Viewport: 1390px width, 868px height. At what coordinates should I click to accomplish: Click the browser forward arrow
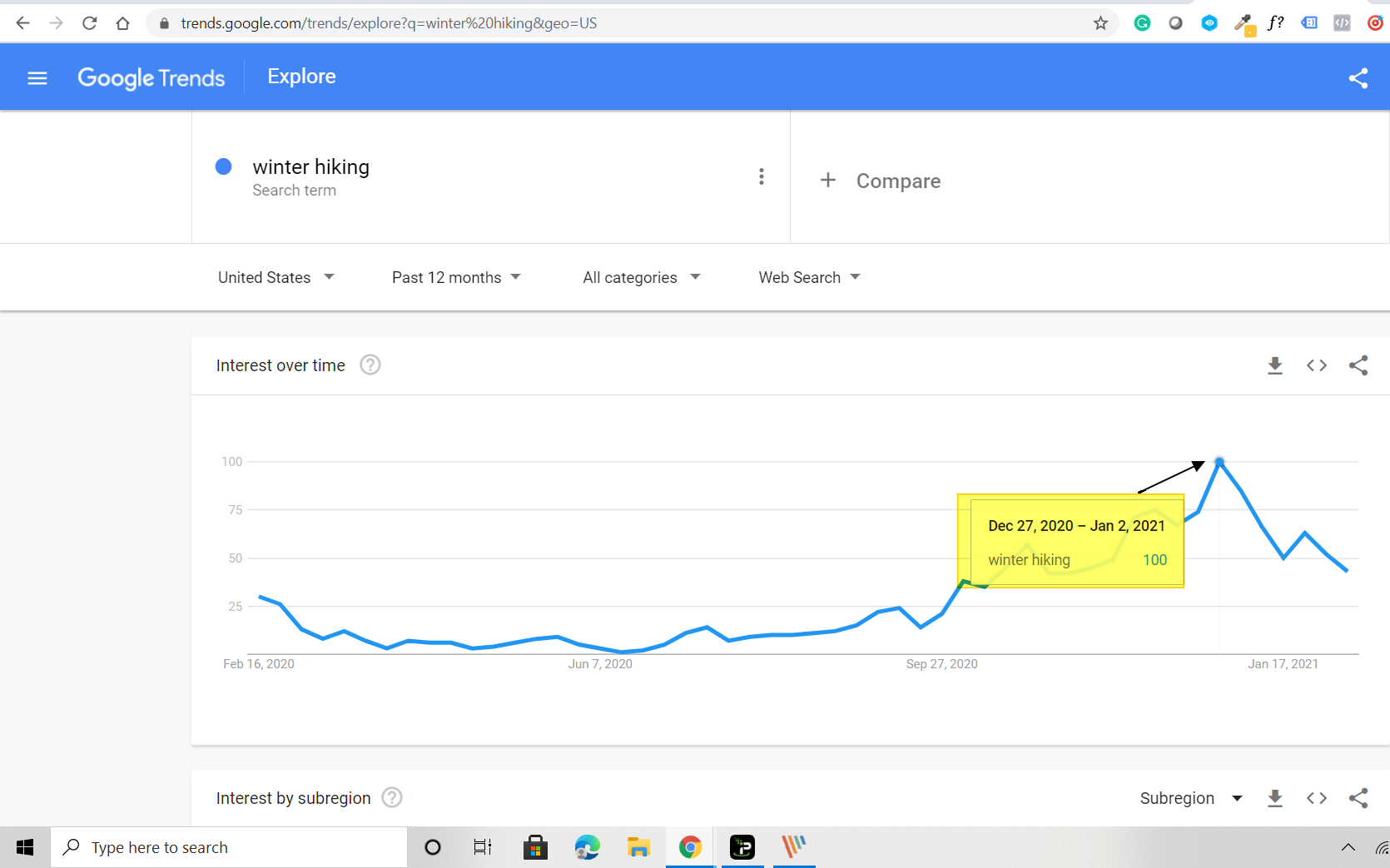[x=56, y=23]
